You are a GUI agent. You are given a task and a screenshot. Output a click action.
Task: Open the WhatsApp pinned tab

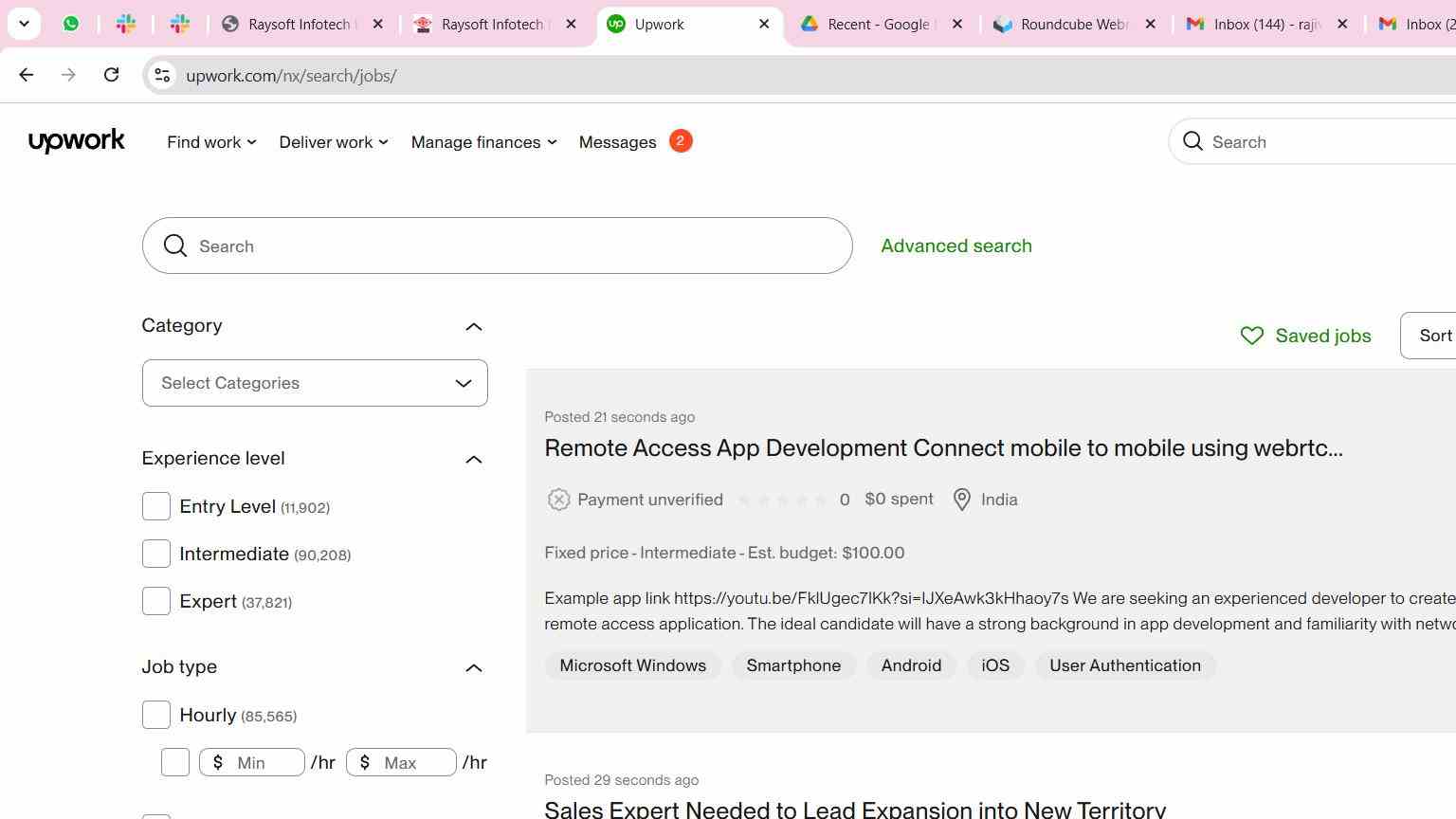pyautogui.click(x=71, y=25)
